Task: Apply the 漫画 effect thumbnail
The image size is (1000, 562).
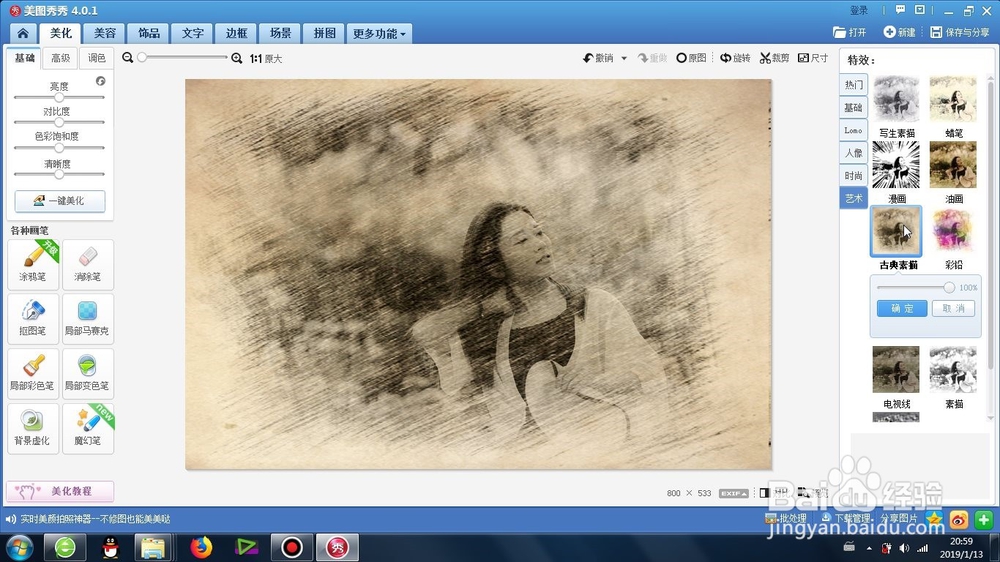Action: coord(896,165)
